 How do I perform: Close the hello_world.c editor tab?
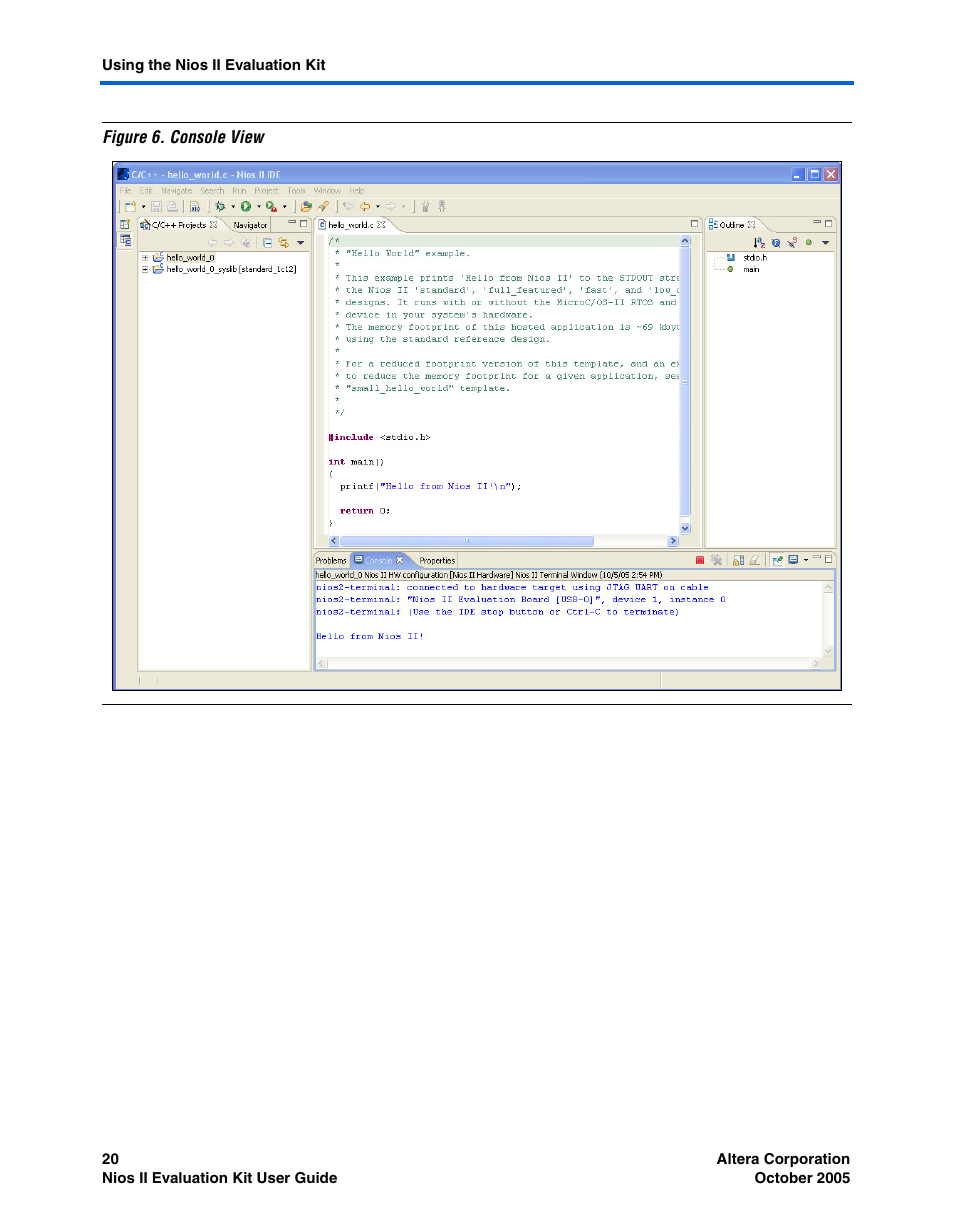point(380,225)
